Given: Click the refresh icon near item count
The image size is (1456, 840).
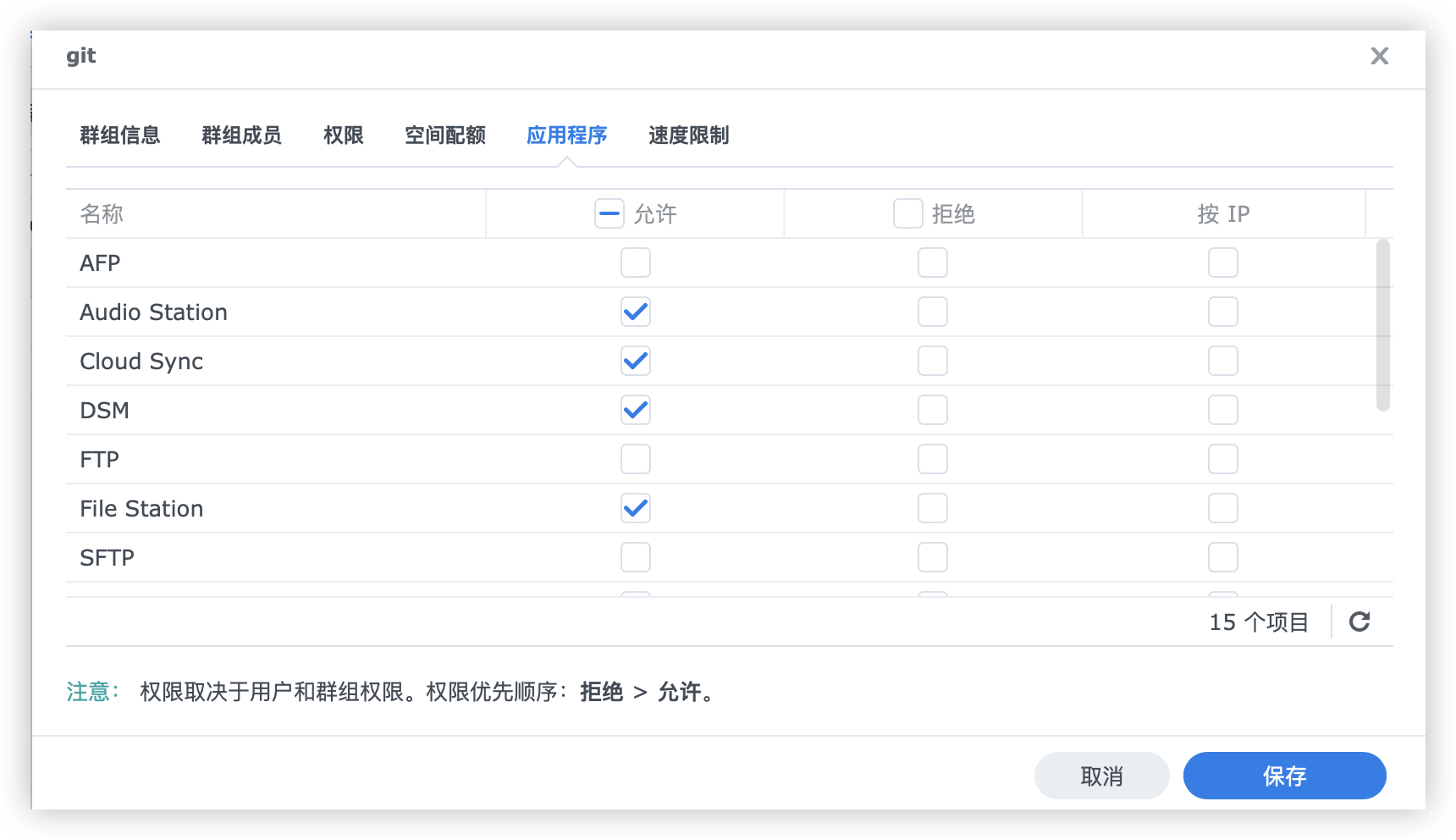Looking at the screenshot, I should pos(1360,622).
